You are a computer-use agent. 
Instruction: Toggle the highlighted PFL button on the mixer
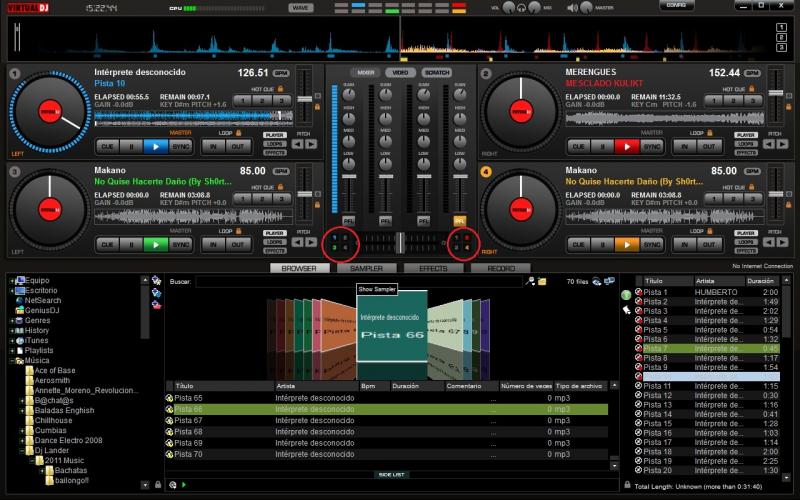point(460,220)
